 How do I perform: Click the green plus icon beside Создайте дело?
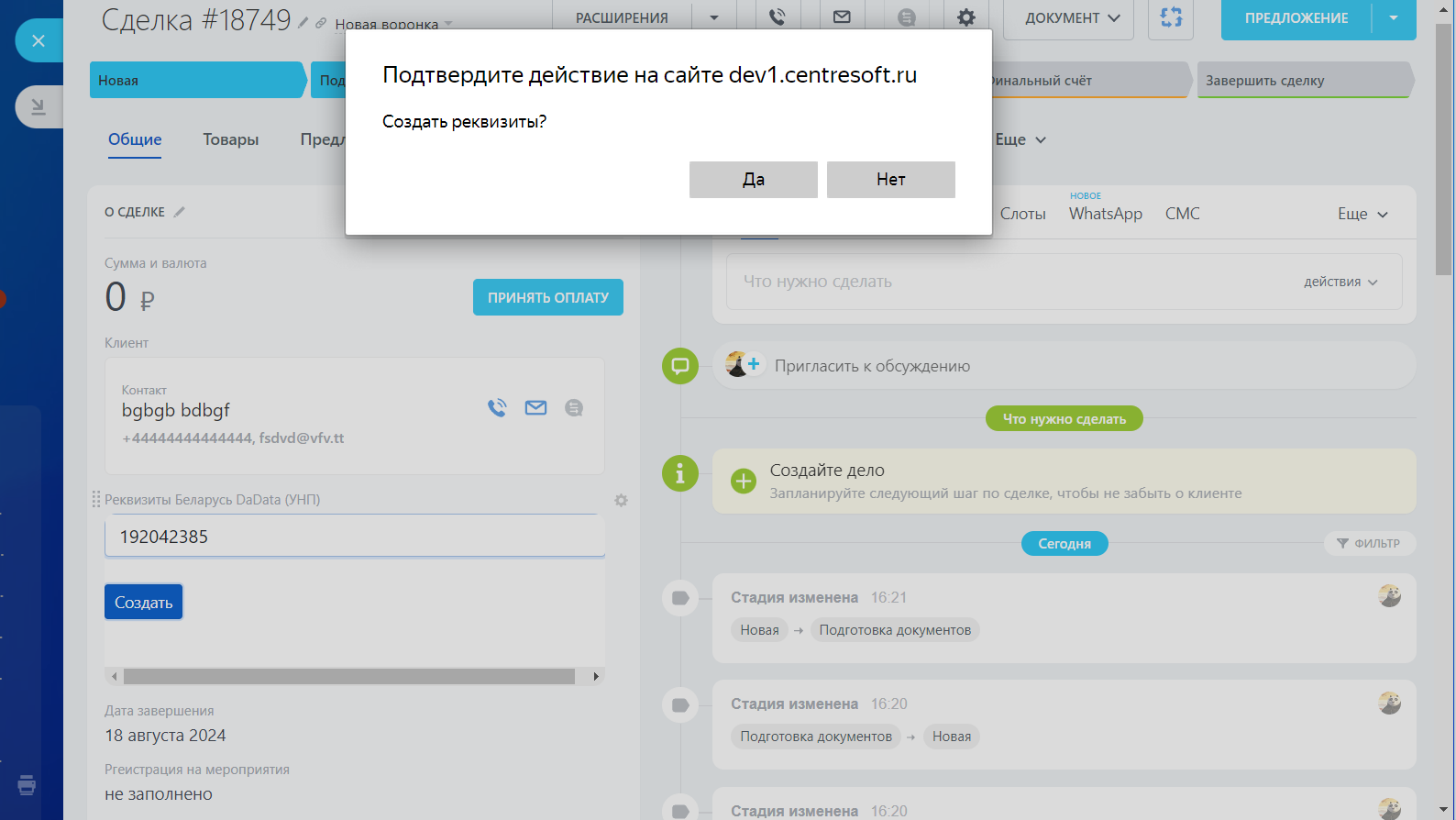click(x=744, y=481)
